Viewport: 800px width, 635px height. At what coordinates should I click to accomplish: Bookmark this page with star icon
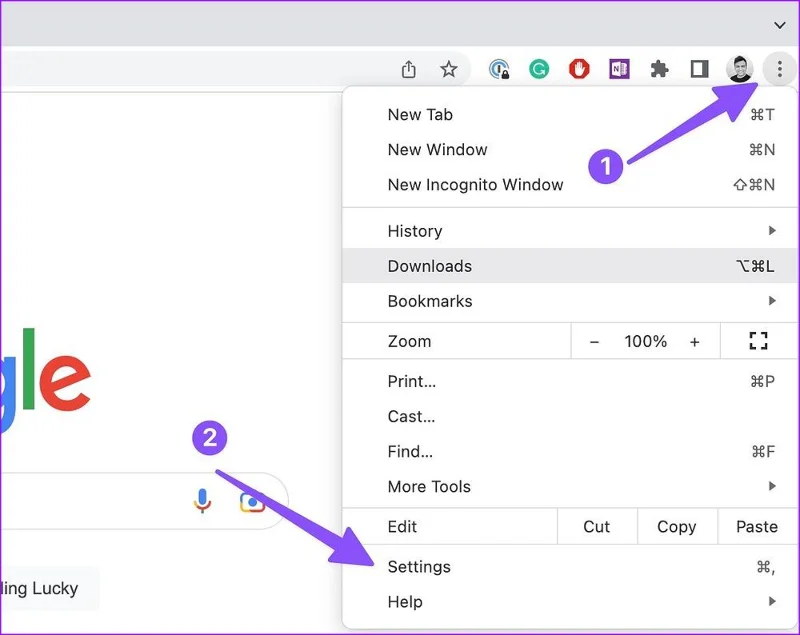coord(448,69)
